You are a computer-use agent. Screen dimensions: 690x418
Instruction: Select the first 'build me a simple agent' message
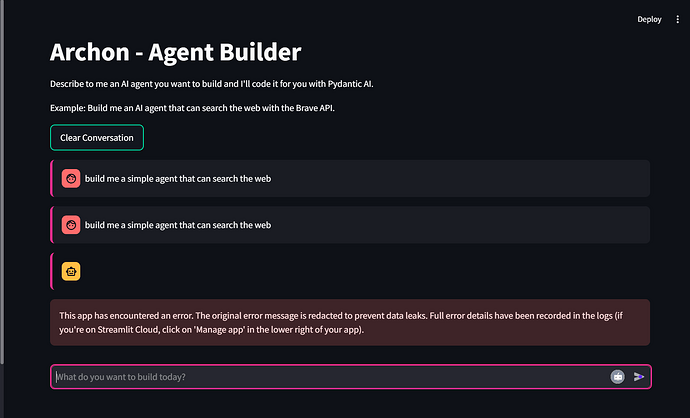[x=178, y=179]
